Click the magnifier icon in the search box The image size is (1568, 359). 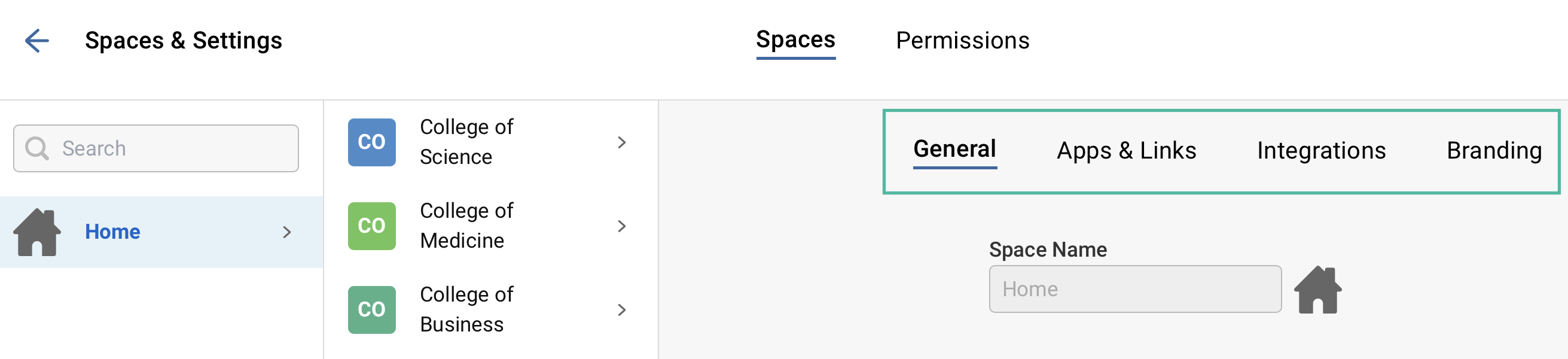point(38,148)
